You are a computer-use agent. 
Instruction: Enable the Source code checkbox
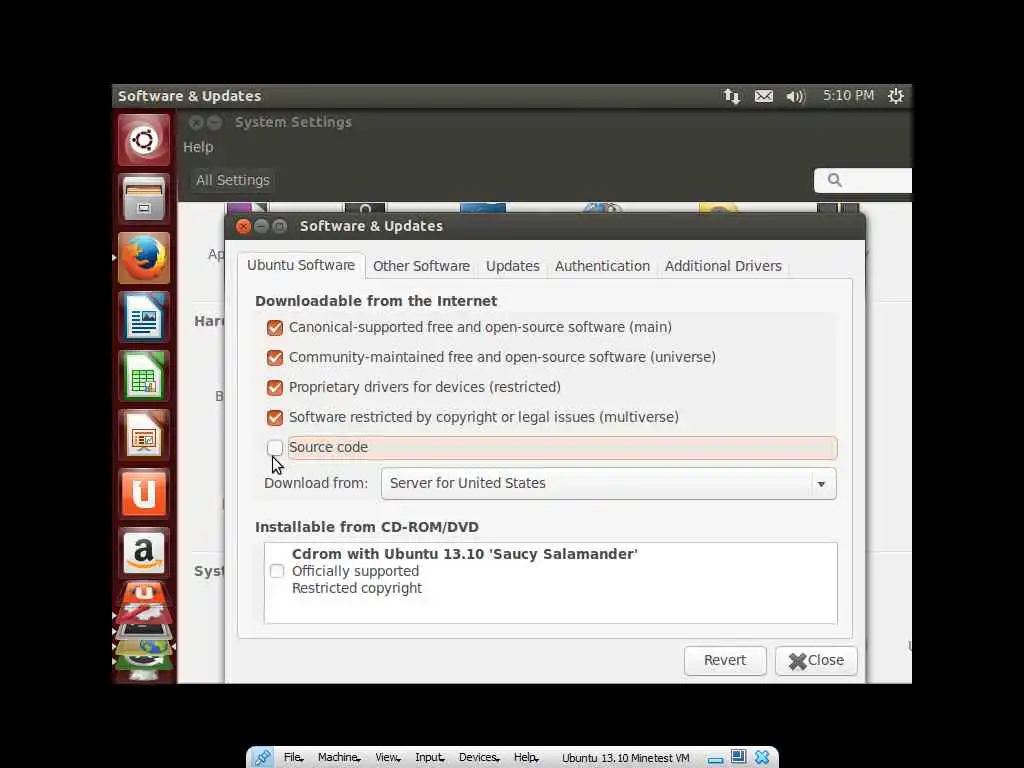point(275,447)
